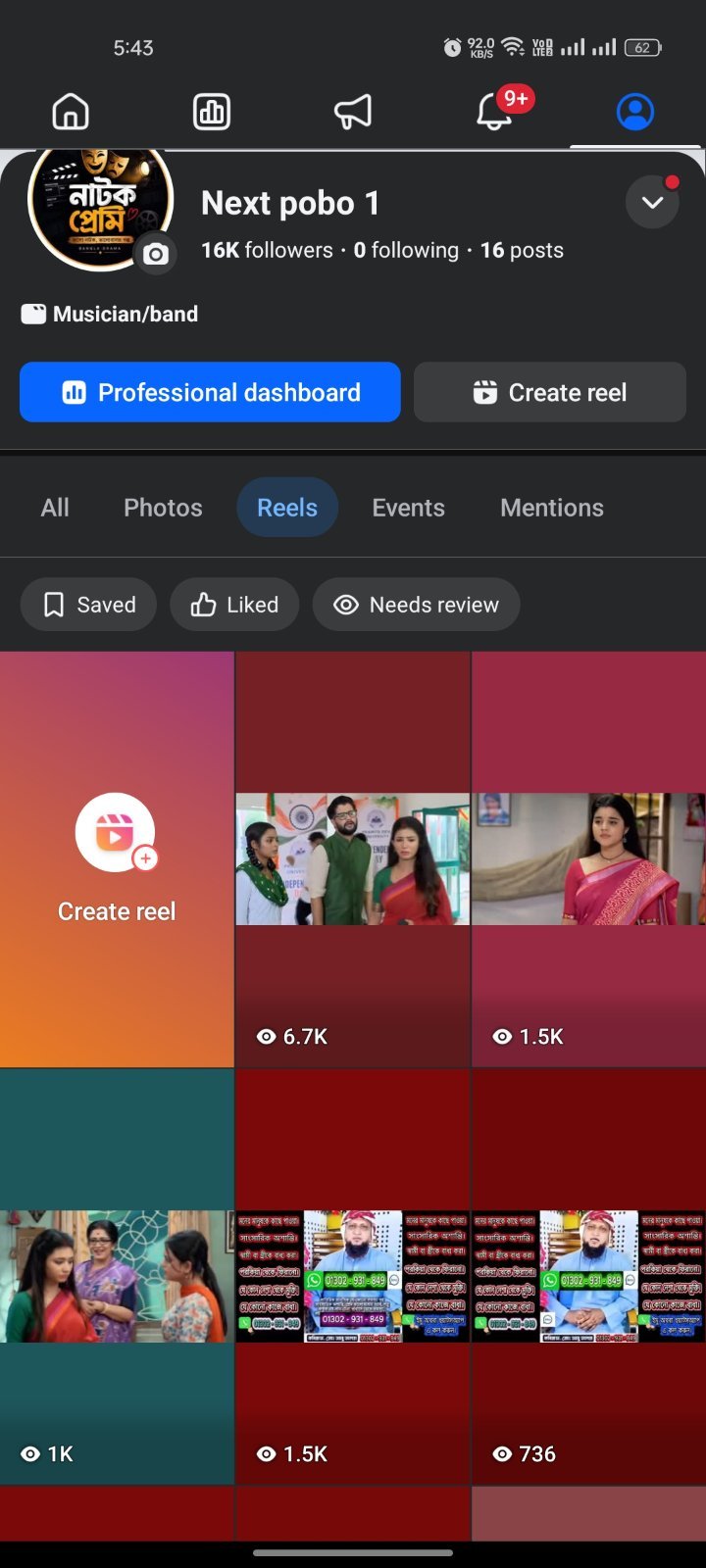Viewport: 706px width, 1568px height.
Task: Tap the grey Create reel button
Action: 549,392
